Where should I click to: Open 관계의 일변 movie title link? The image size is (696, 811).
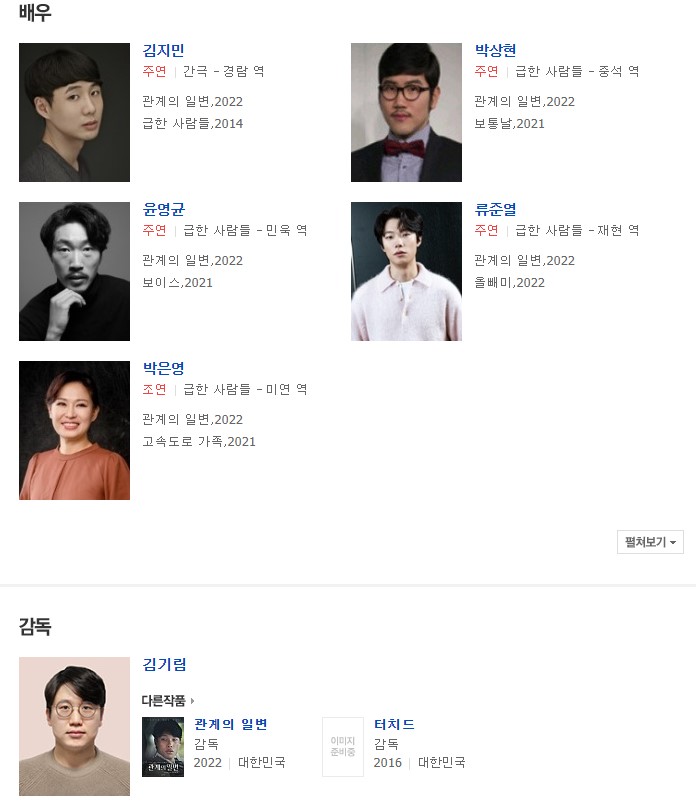pyautogui.click(x=231, y=724)
